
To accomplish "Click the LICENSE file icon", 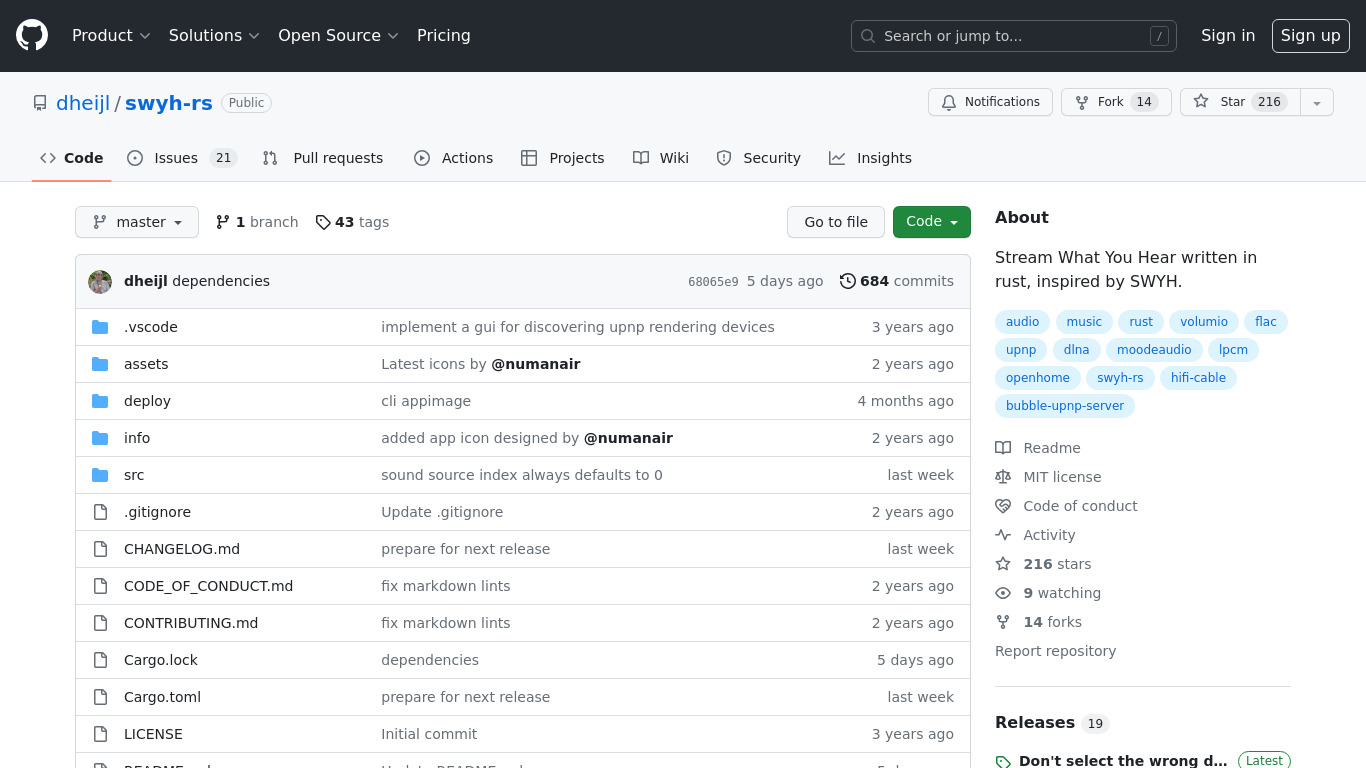I will coord(100,734).
